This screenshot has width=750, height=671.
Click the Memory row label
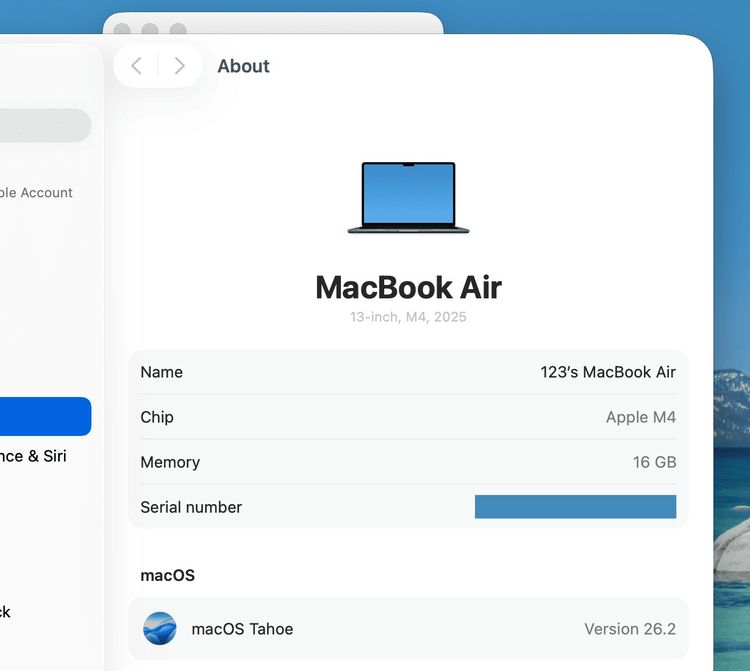170,462
